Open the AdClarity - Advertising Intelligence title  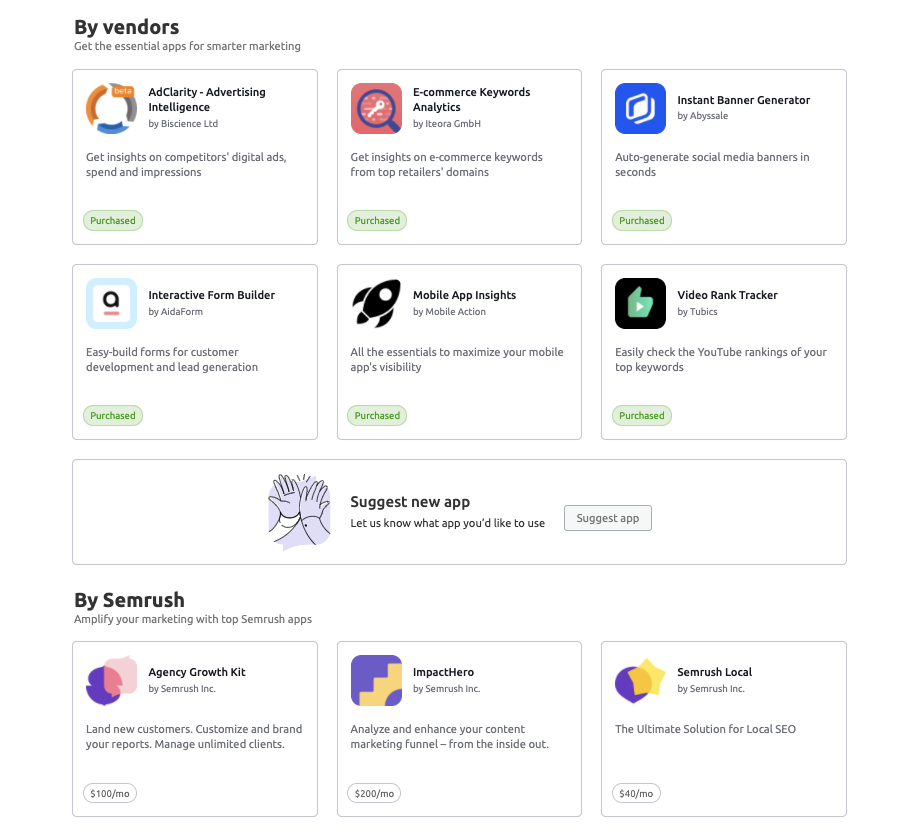coord(207,99)
